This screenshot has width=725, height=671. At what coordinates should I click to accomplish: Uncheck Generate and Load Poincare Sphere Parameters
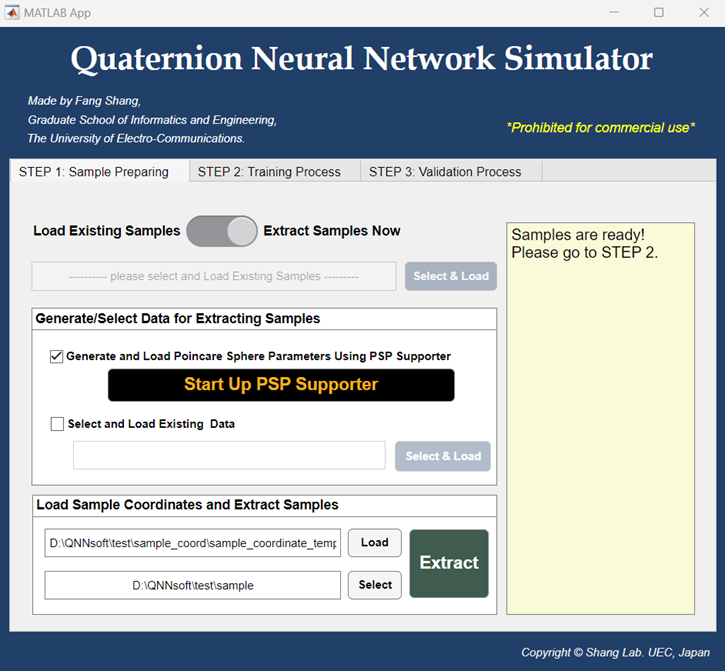pyautogui.click(x=56, y=357)
